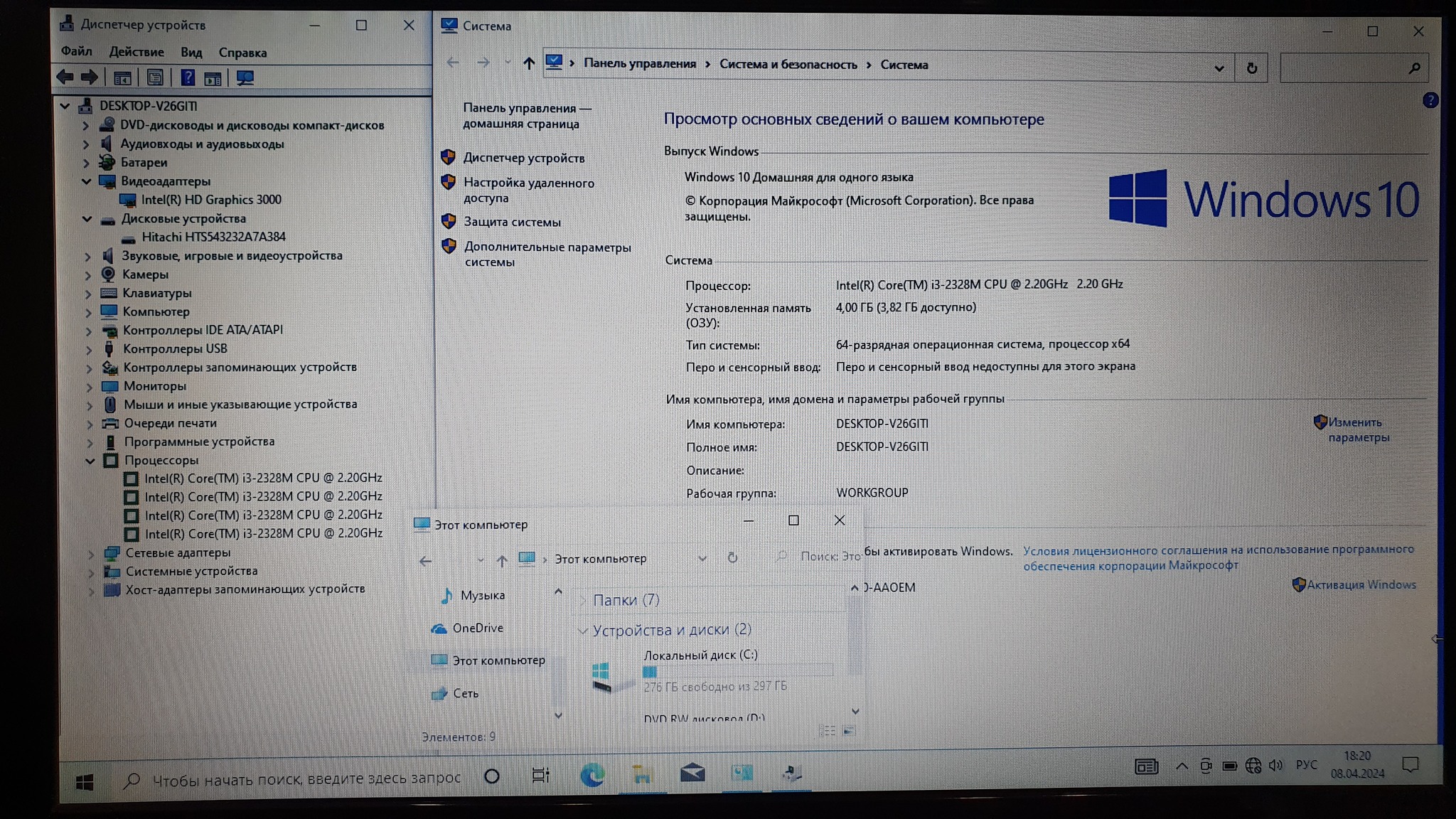Screen dimensions: 1456x819
Task: Click the up arrow in System window navigation
Action: click(x=528, y=63)
